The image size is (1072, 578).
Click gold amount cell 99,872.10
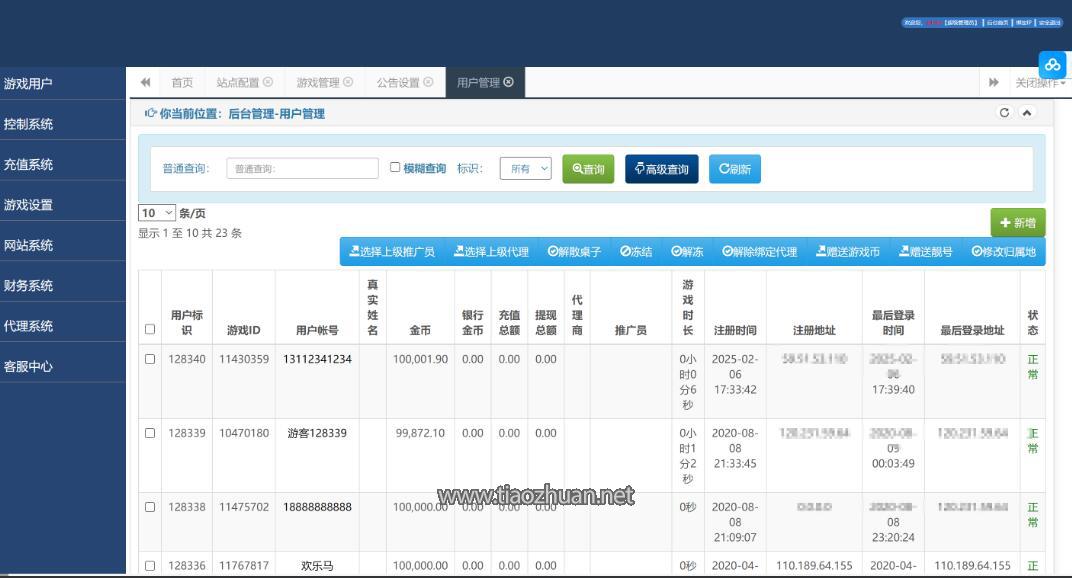click(420, 433)
